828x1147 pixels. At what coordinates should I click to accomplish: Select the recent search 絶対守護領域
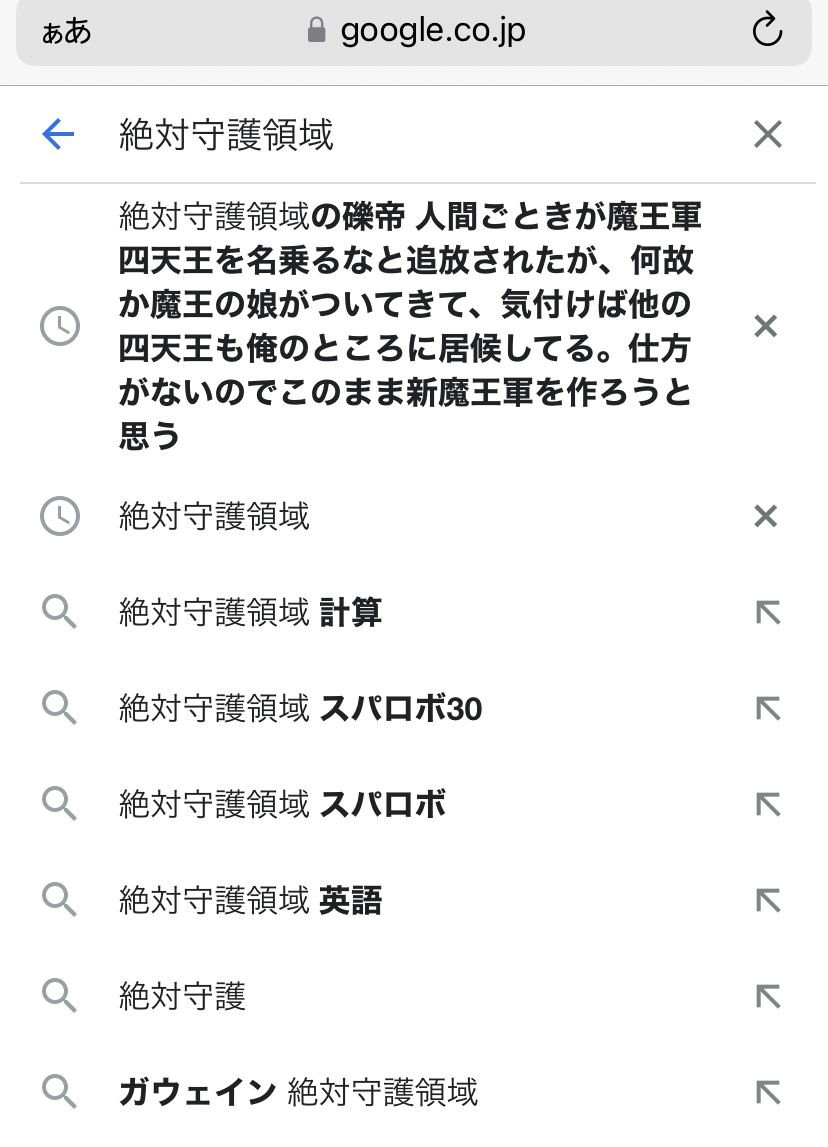pos(215,516)
